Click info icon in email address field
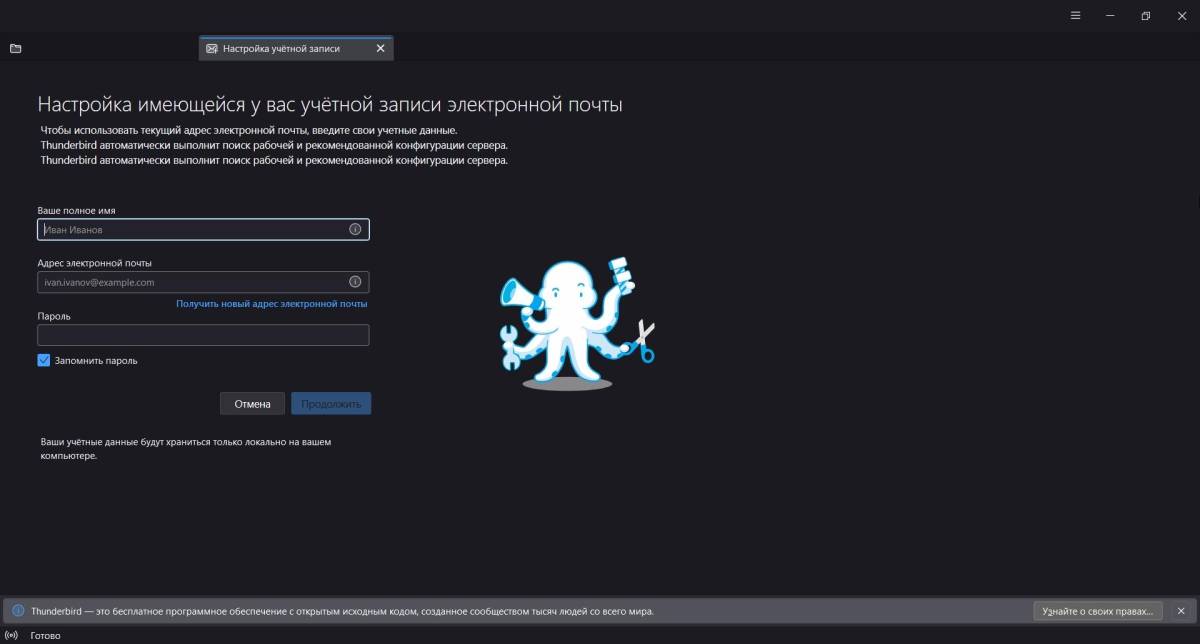 pos(355,282)
